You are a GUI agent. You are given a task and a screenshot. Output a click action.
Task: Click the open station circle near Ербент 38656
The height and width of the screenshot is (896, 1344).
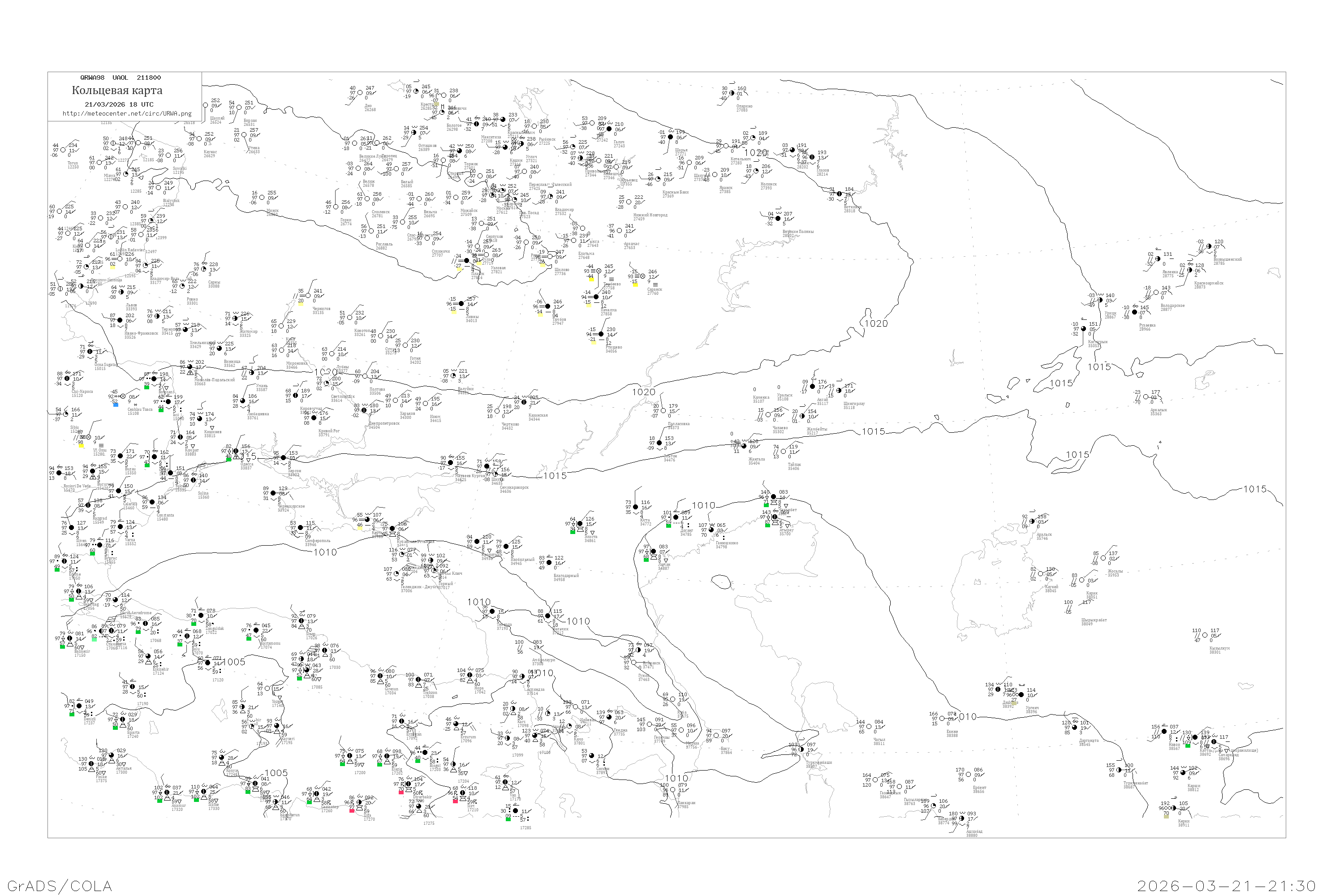coord(969,775)
